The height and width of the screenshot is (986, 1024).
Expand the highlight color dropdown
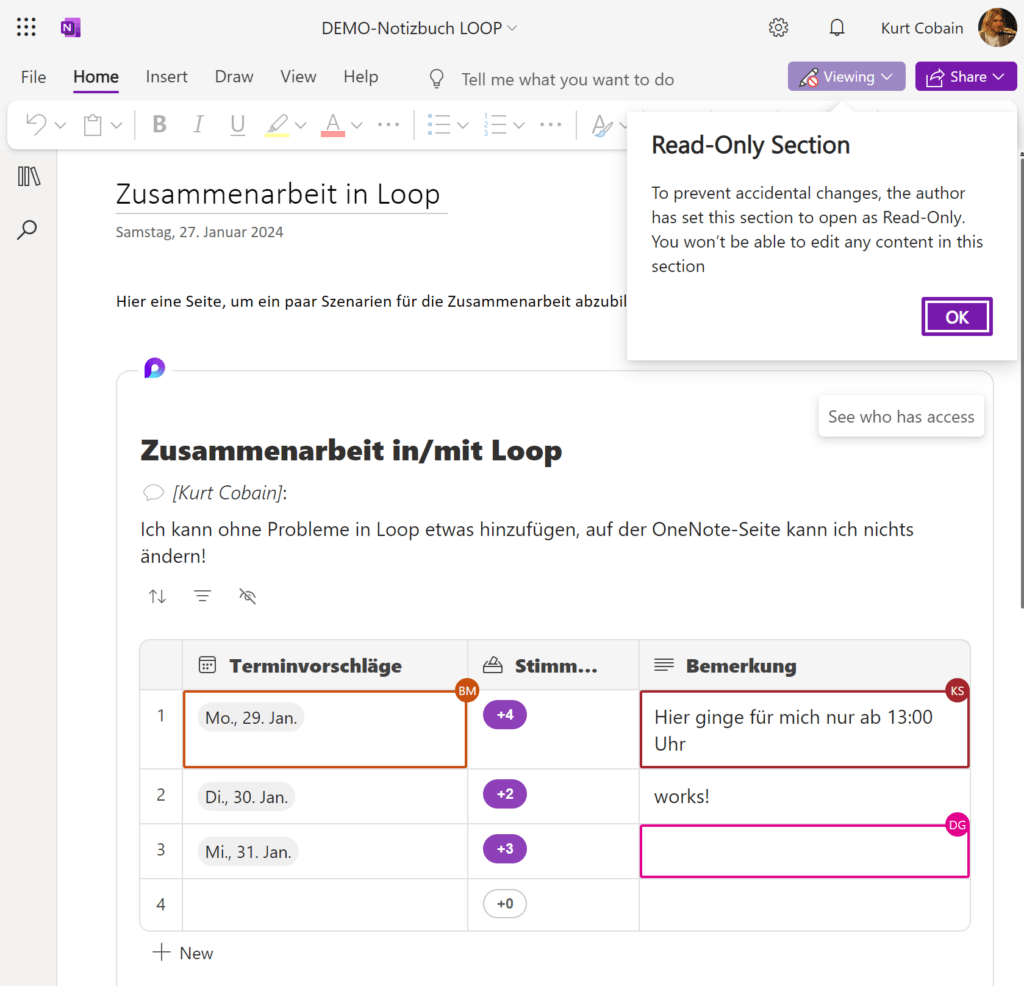[300, 125]
